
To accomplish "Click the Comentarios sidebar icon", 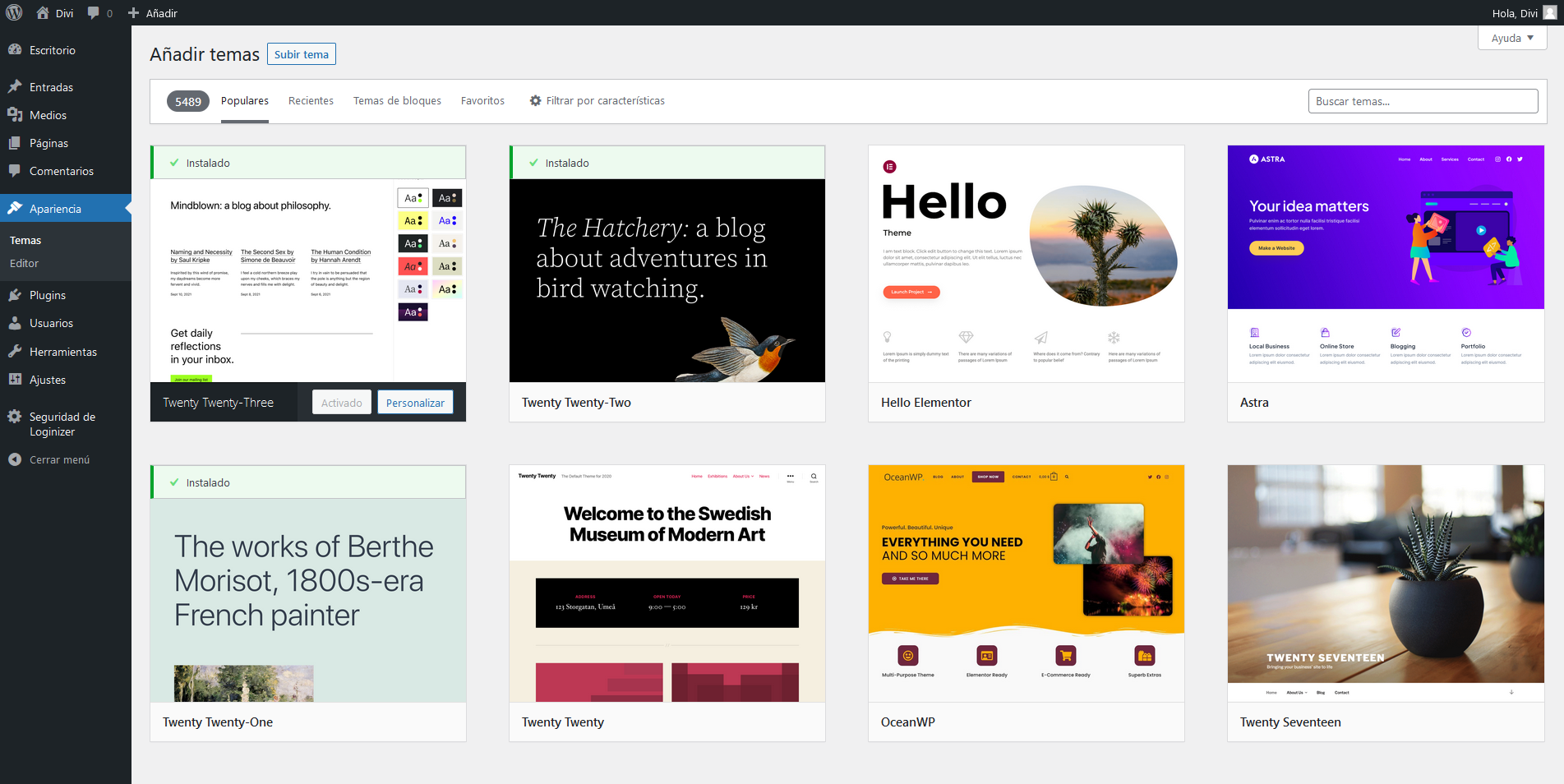I will [15, 170].
